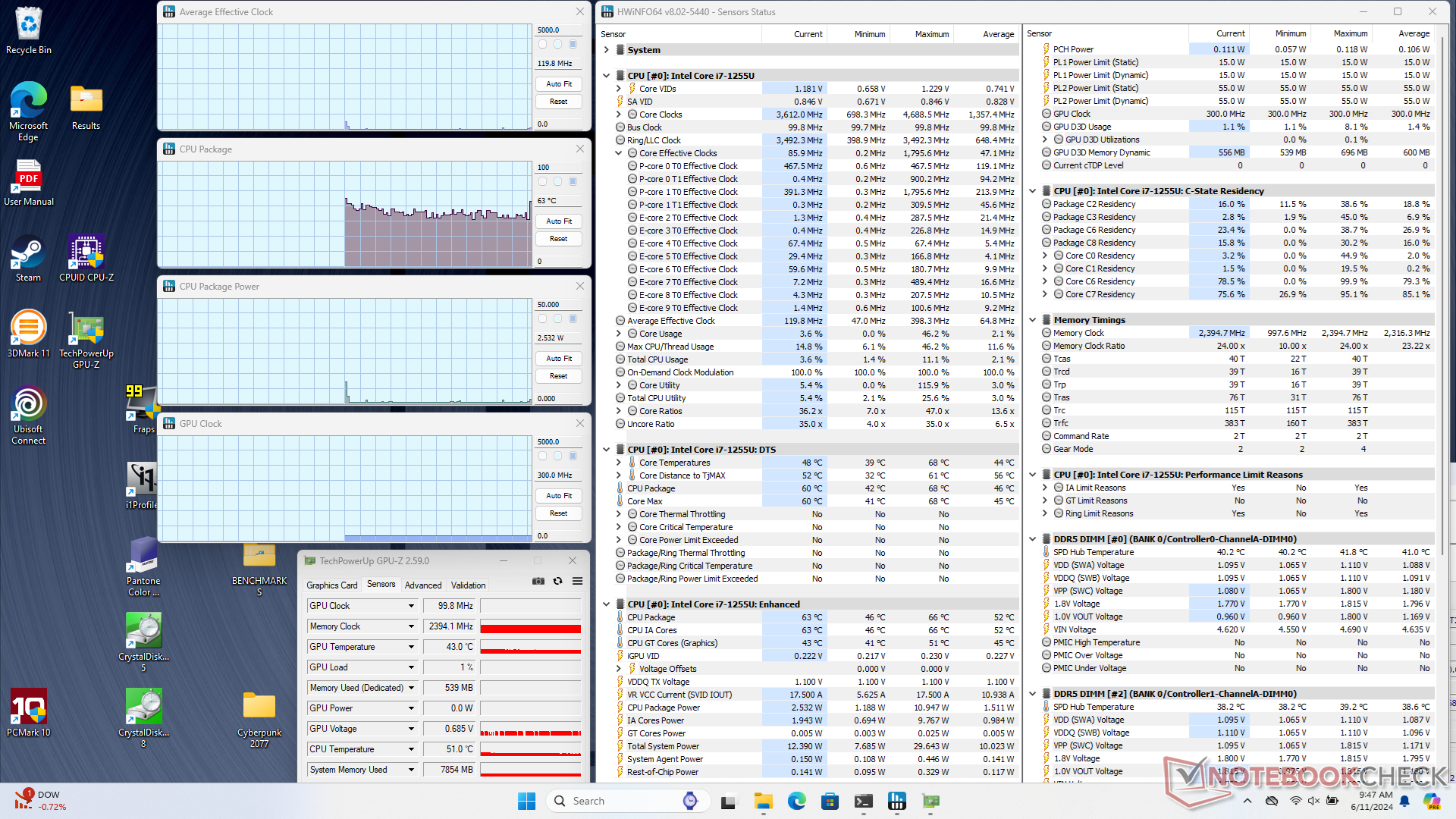Expand the Core VIDs row
Screen dimensions: 1456x819
click(619, 89)
